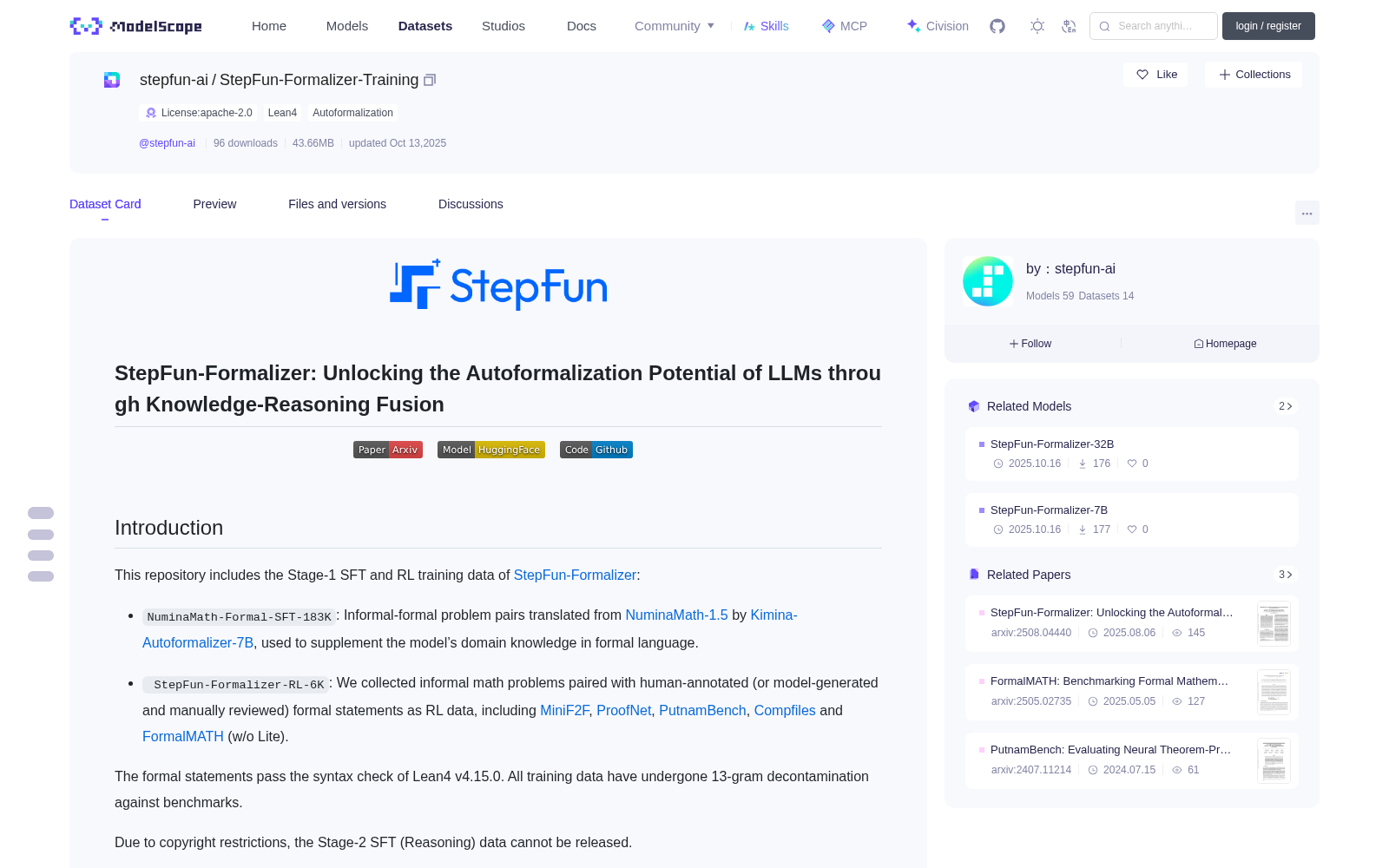Open MCP page
Image resolution: width=1389 pixels, height=868 pixels.
point(845,26)
